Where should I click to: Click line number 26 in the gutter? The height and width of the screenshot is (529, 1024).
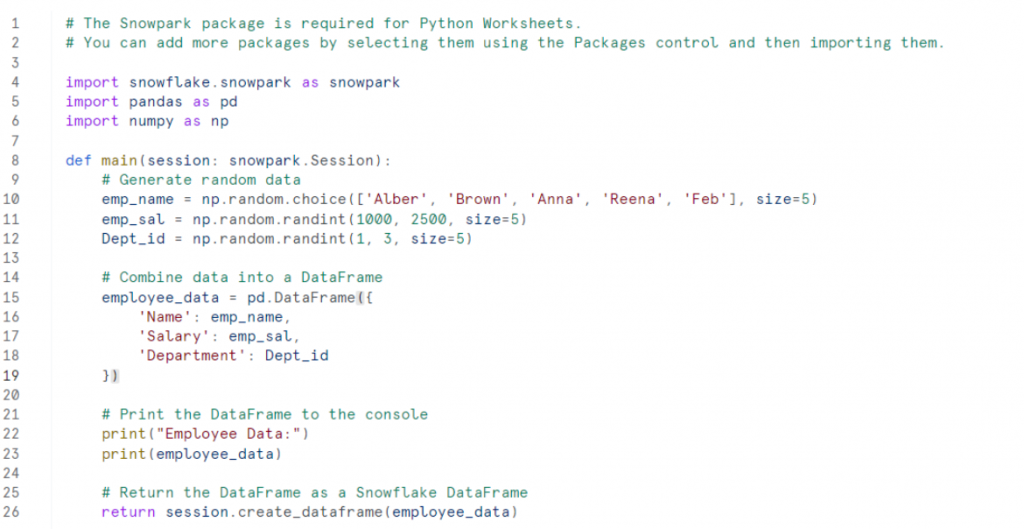11,512
